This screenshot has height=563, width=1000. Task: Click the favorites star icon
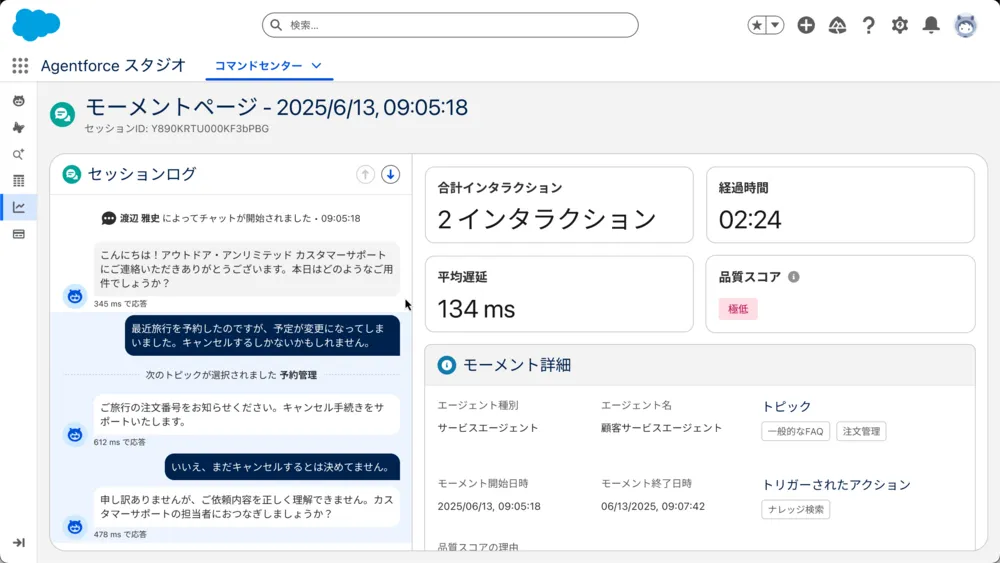(757, 25)
